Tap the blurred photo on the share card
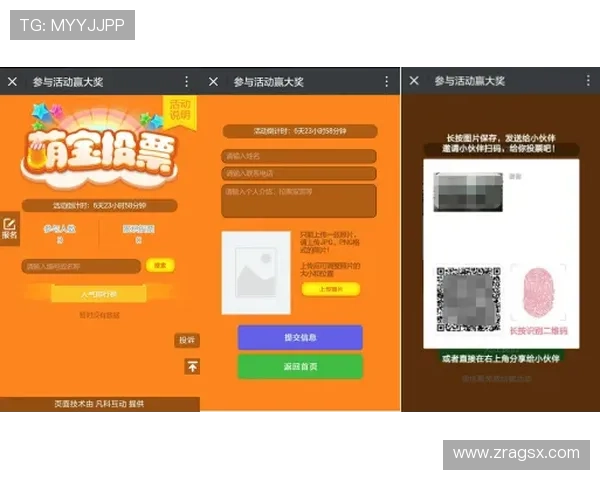The width and height of the screenshot is (600, 480). pos(468,192)
